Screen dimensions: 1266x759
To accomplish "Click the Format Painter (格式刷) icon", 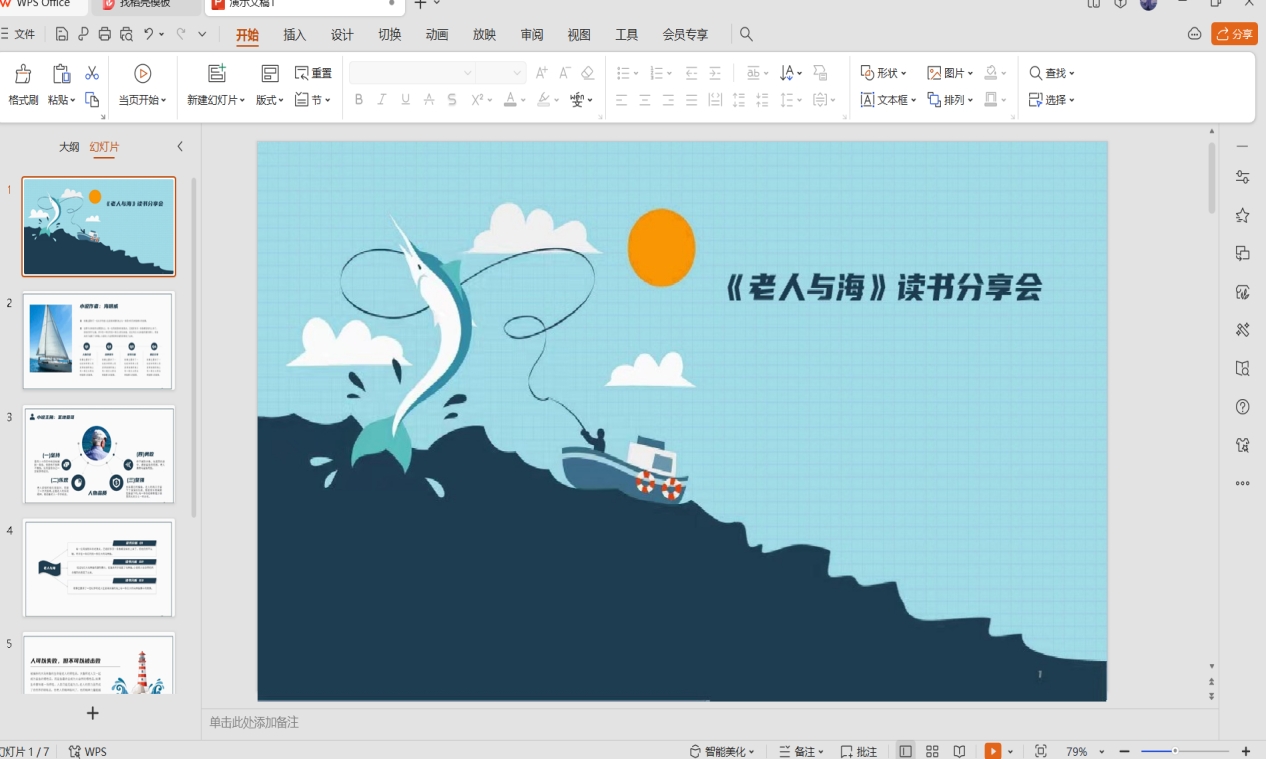I will [23, 74].
